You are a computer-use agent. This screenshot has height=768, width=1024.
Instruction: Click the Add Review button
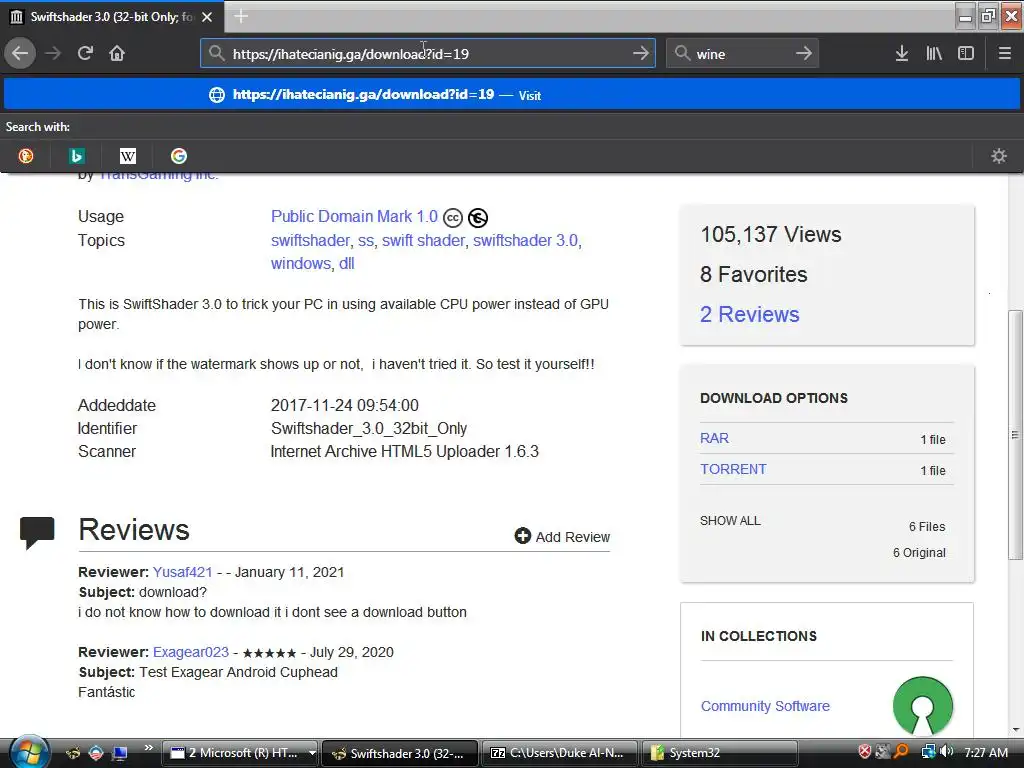562,536
